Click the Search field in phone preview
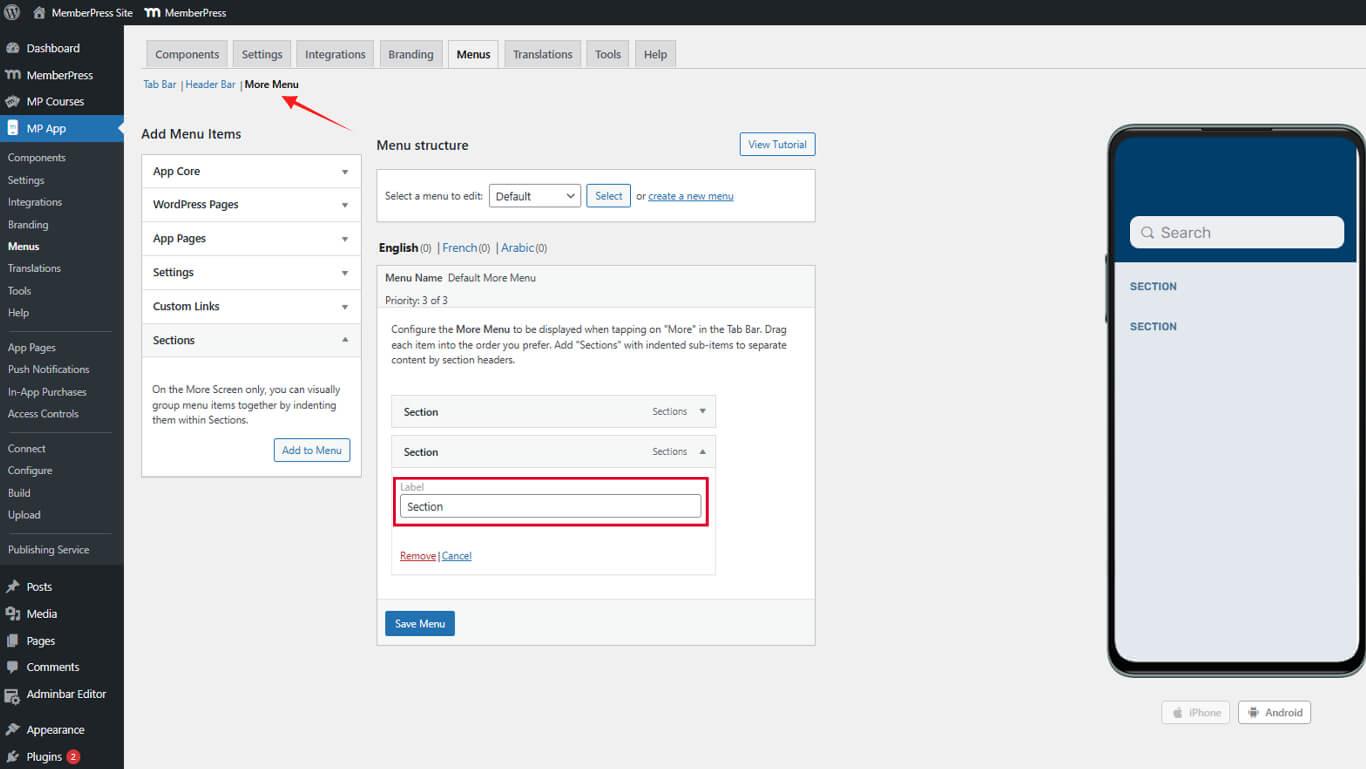 point(1236,233)
